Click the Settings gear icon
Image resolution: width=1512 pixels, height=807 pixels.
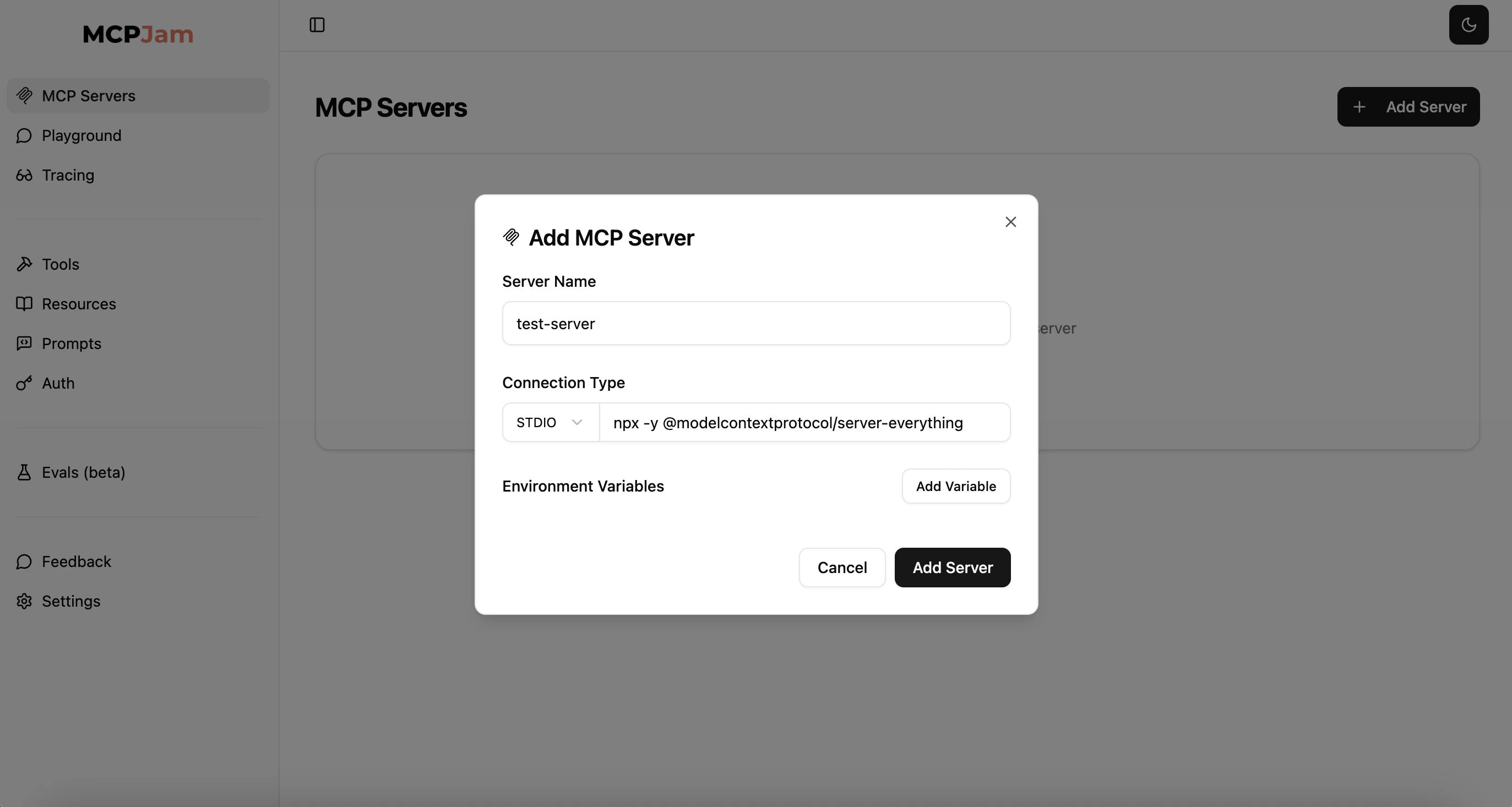click(24, 601)
